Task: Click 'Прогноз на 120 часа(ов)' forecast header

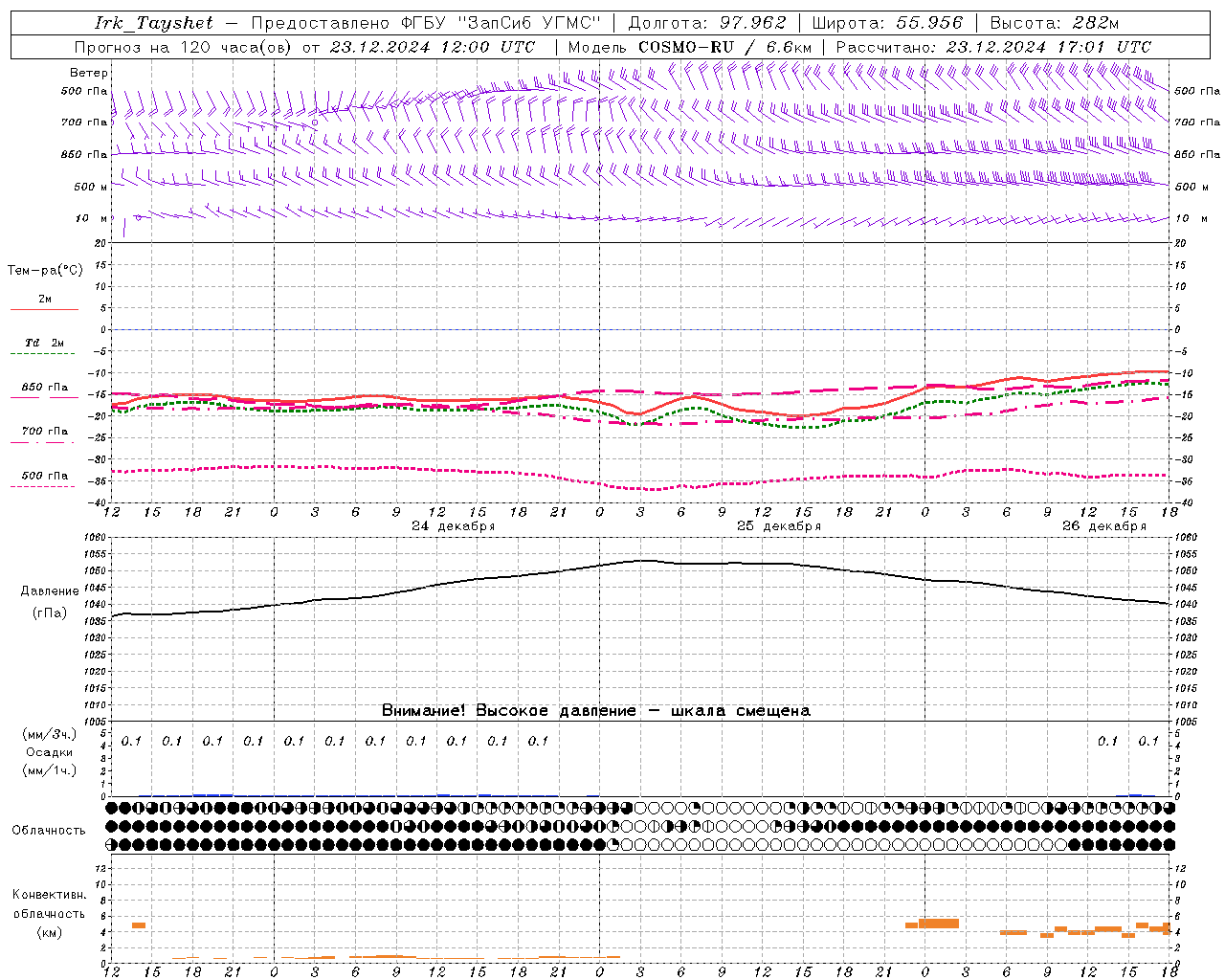Action: [183, 47]
